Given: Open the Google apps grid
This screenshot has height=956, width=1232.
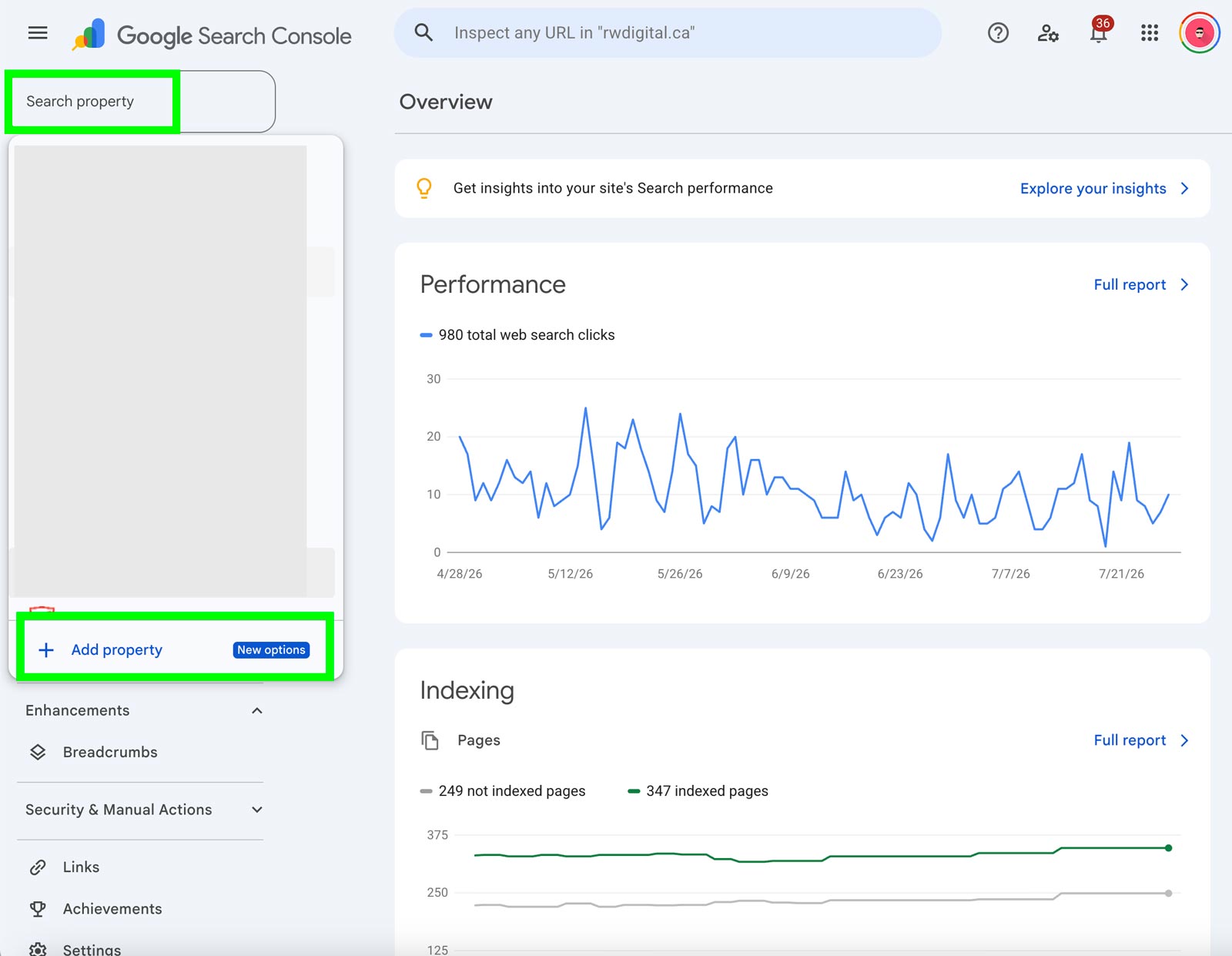Looking at the screenshot, I should click(1150, 32).
